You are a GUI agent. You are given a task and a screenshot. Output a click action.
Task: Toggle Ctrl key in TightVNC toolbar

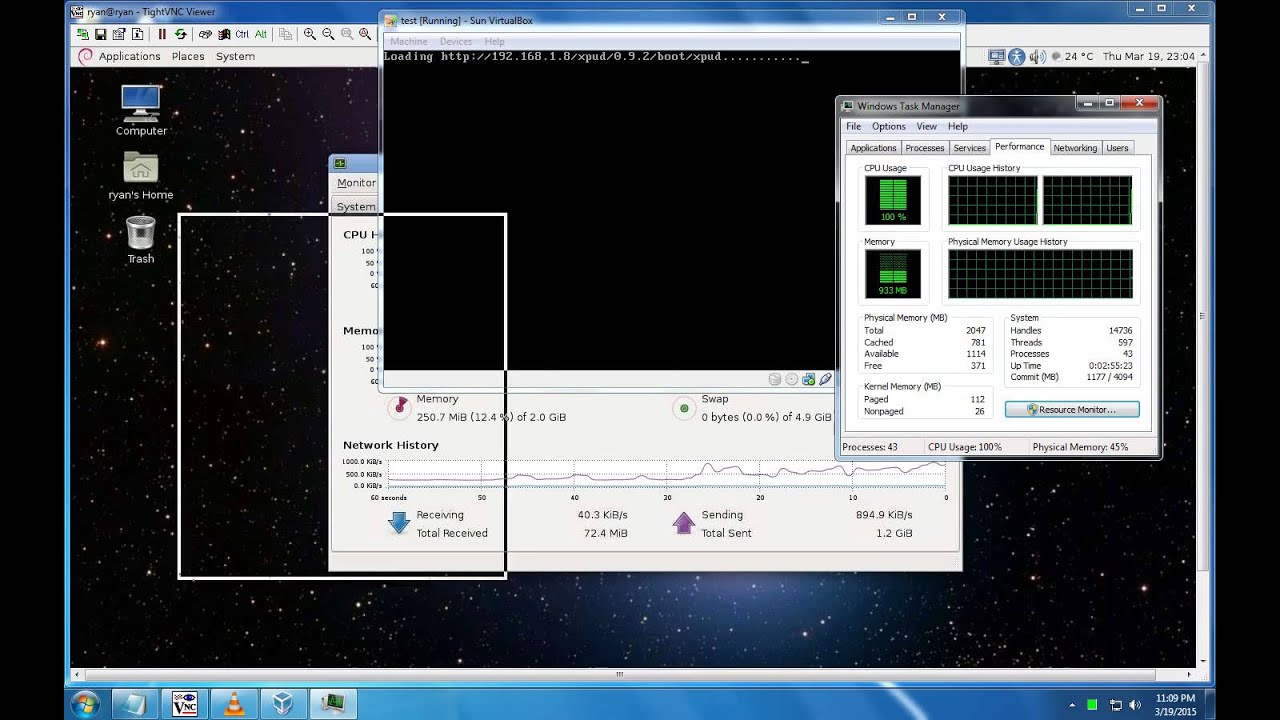pos(242,34)
